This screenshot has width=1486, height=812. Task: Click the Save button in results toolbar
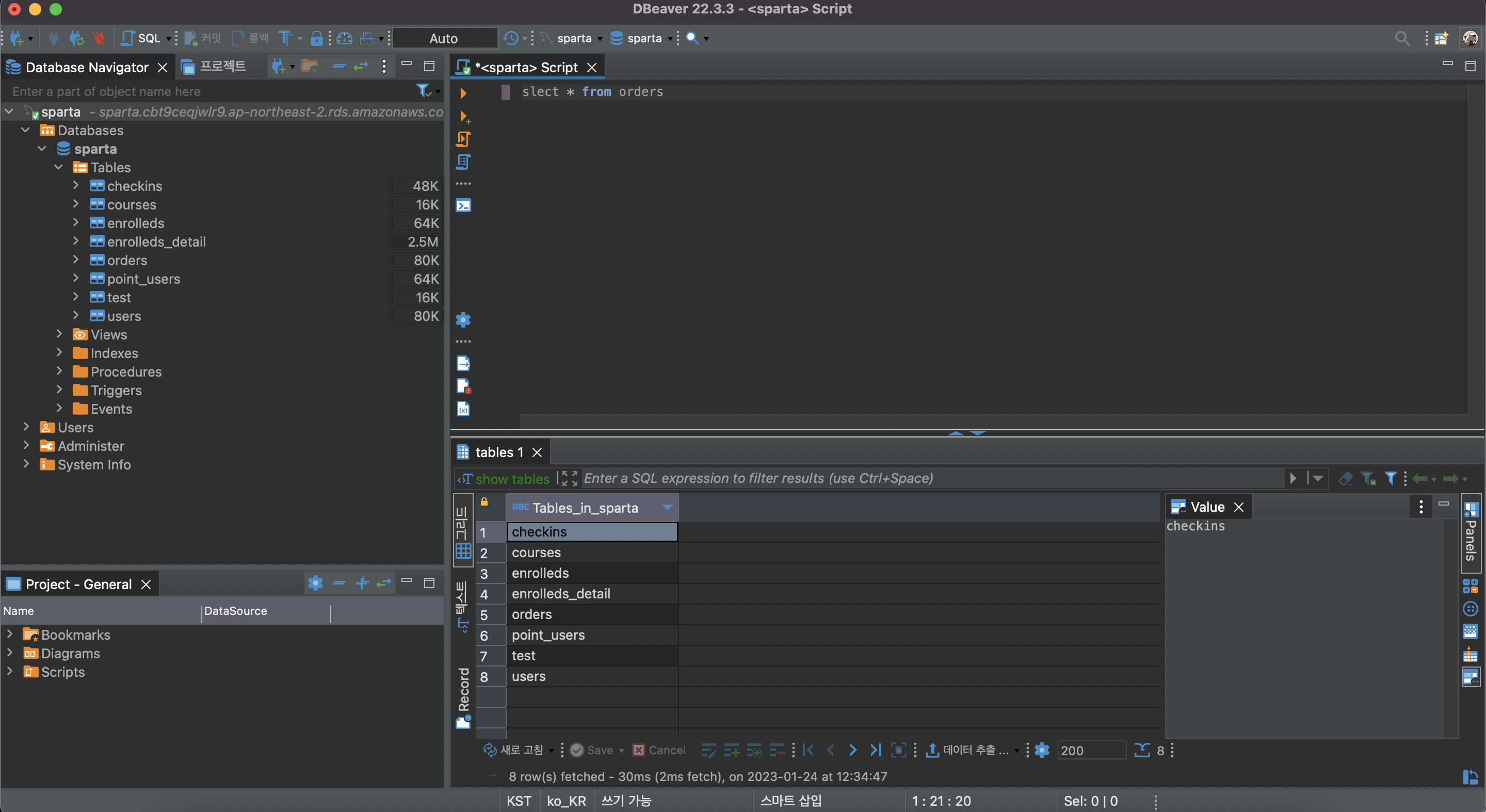(x=591, y=750)
